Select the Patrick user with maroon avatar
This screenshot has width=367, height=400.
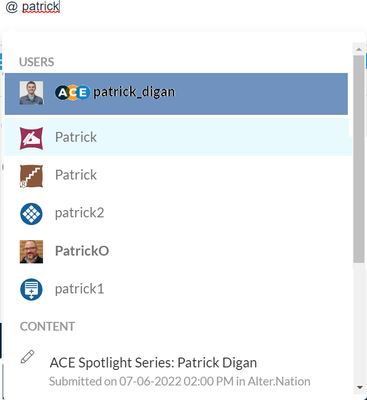tap(178, 137)
